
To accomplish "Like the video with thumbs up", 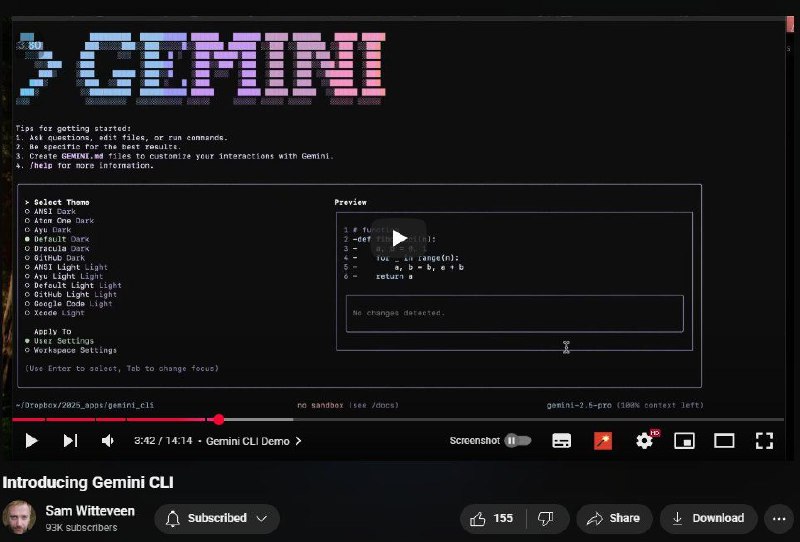I will point(492,519).
